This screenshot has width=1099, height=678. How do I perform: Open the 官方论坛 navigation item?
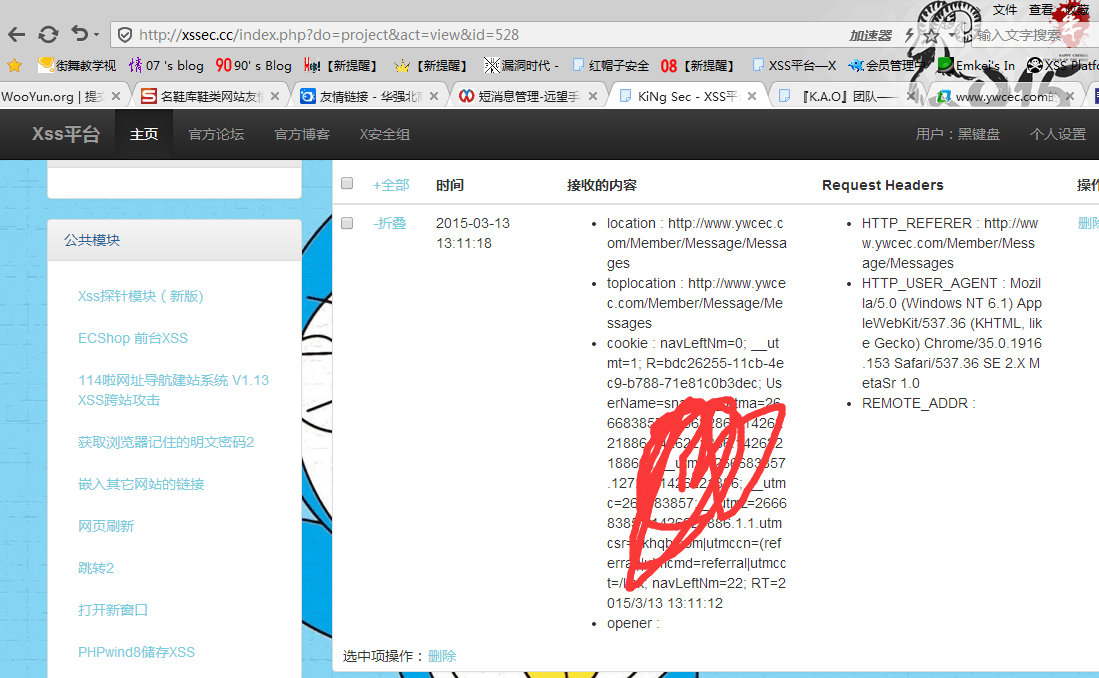[216, 134]
